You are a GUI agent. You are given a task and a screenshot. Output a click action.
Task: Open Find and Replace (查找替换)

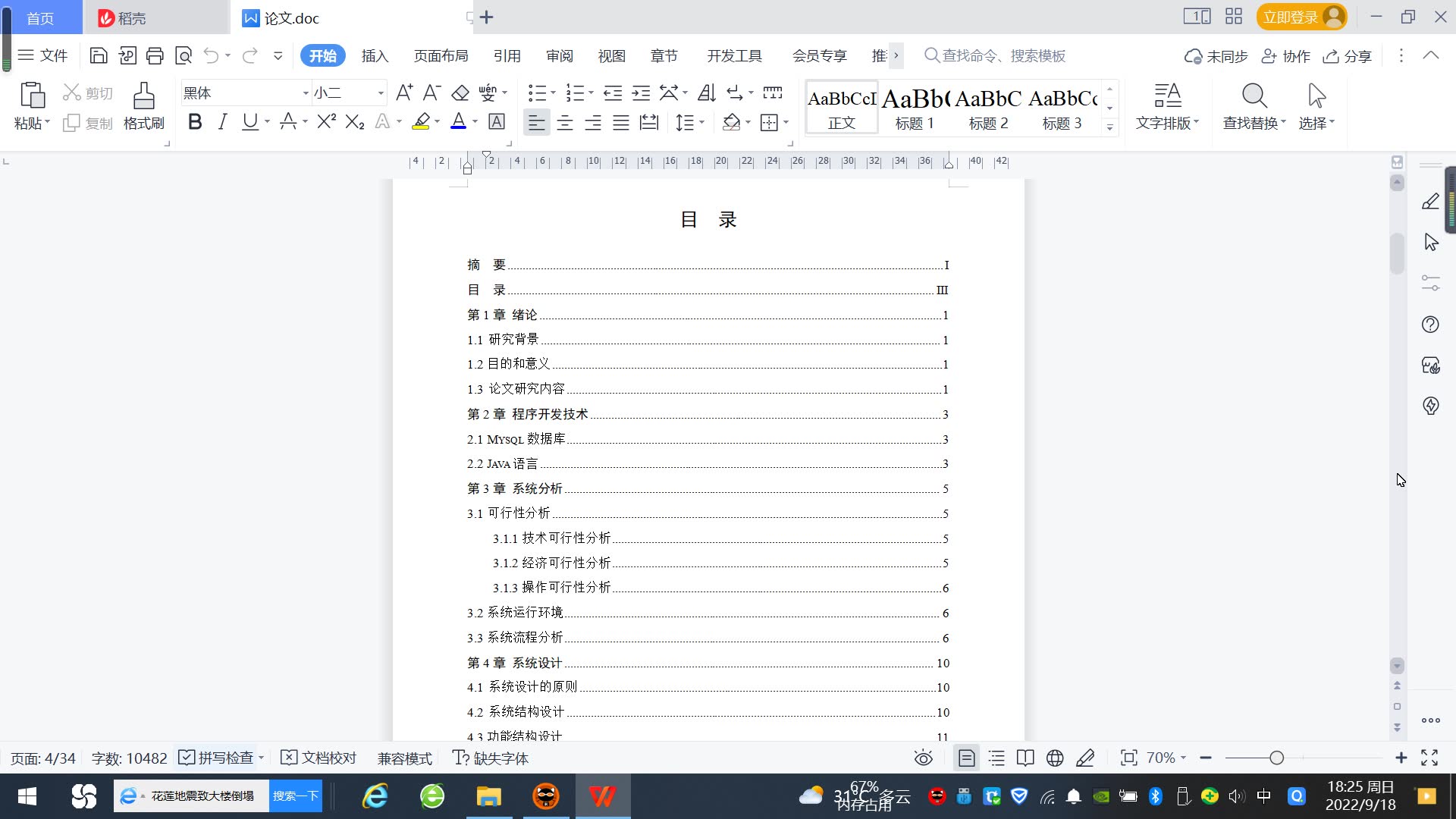pos(1254,106)
